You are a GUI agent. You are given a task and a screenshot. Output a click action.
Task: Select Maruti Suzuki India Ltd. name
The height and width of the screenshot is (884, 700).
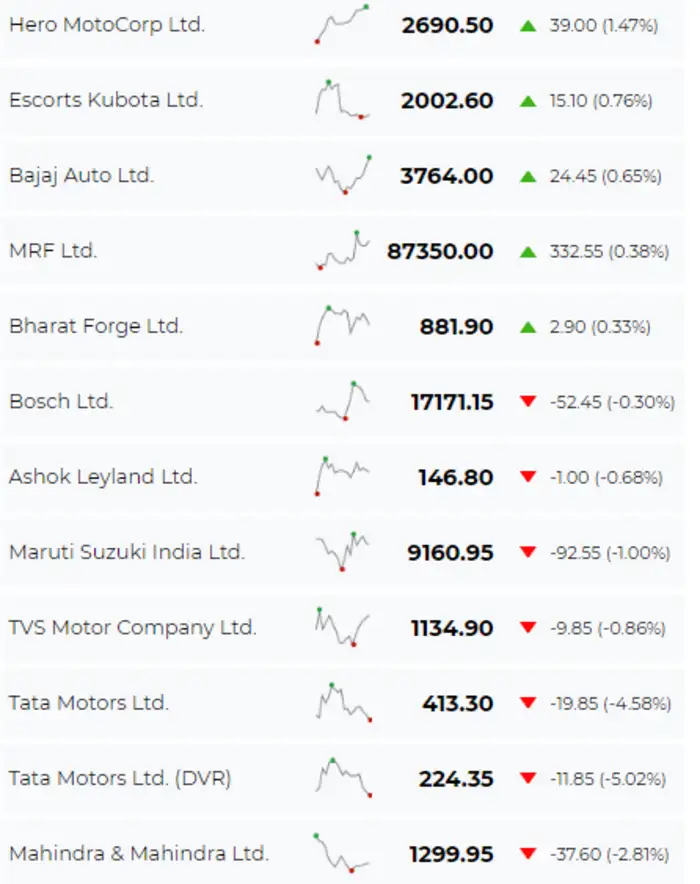127,552
